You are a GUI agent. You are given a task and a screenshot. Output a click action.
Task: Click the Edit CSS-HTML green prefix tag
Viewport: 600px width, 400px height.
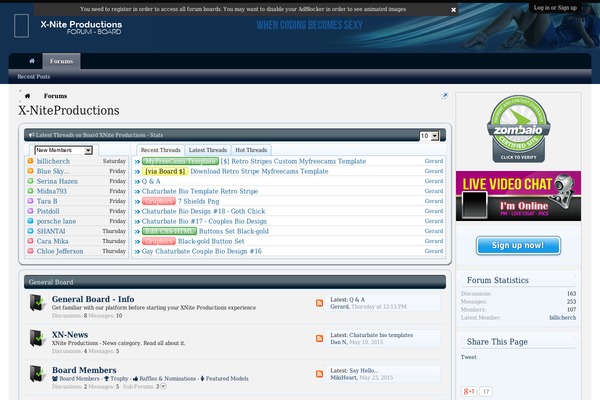pyautogui.click(x=169, y=231)
